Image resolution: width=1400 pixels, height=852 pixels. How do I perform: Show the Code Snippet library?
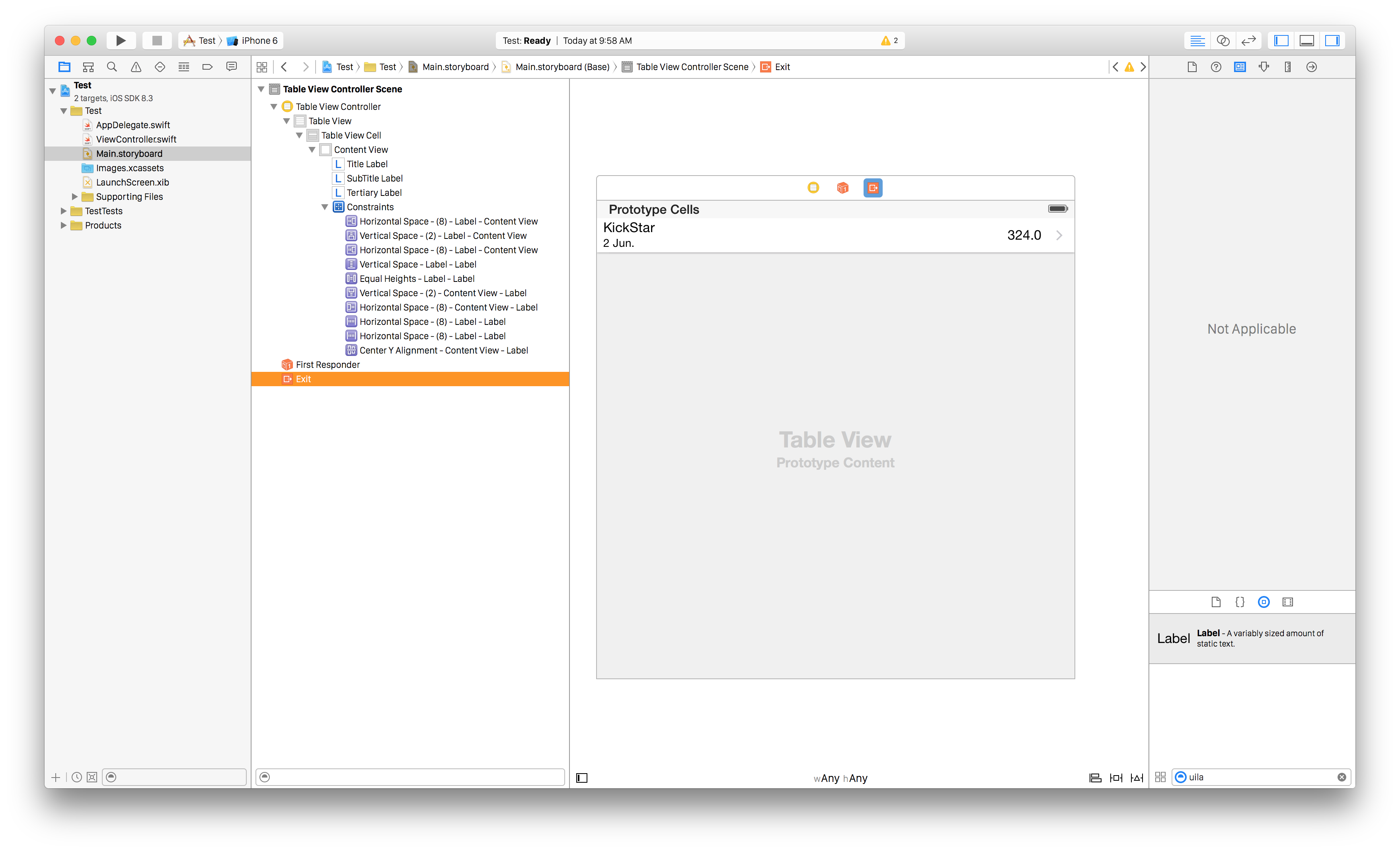click(x=1240, y=602)
